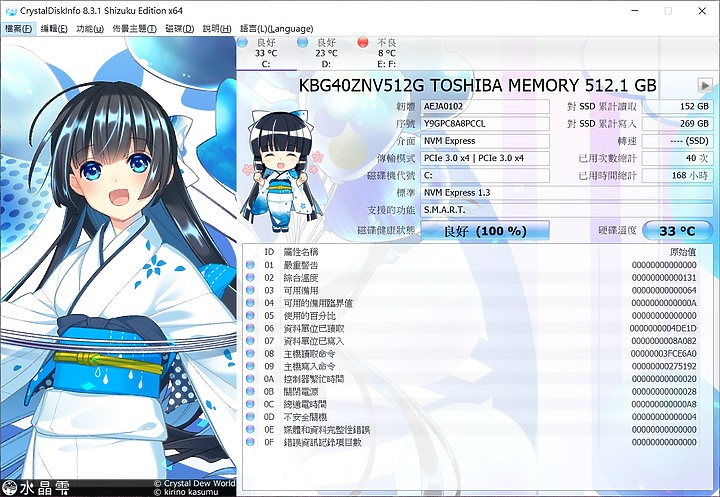Click the status dot of attribute 05 使用的百分比
The width and height of the screenshot is (720, 497).
pyautogui.click(x=250, y=316)
